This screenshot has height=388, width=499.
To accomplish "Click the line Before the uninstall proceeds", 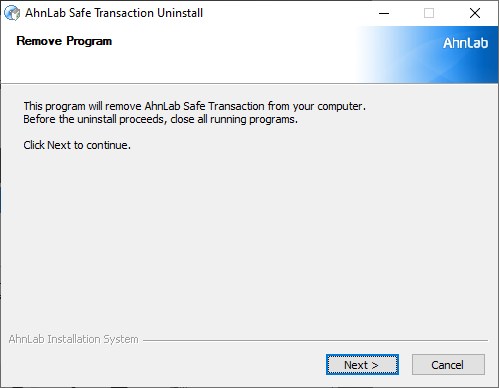I will [x=160, y=119].
